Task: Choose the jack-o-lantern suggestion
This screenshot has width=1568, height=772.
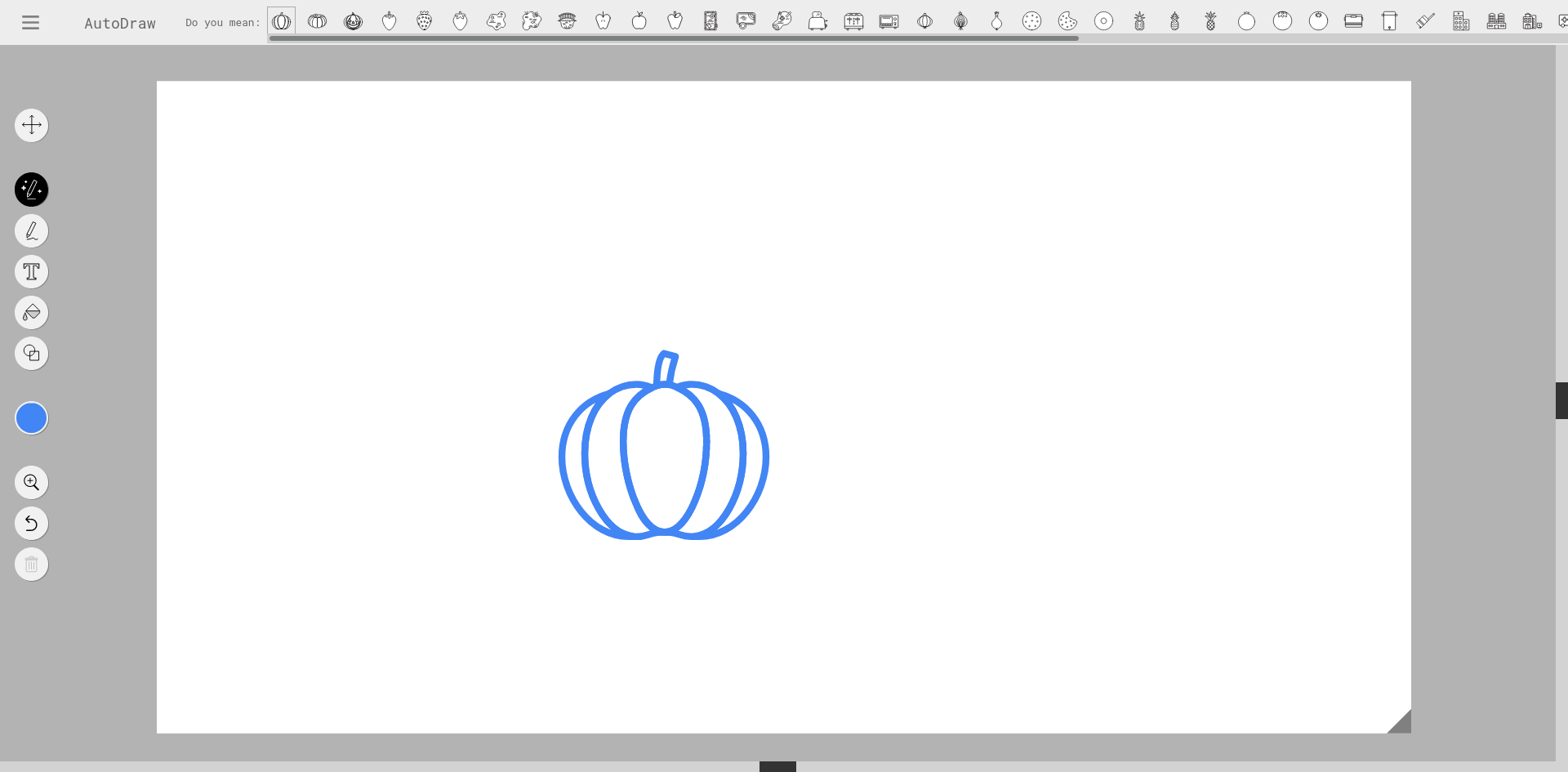Action: click(x=353, y=21)
